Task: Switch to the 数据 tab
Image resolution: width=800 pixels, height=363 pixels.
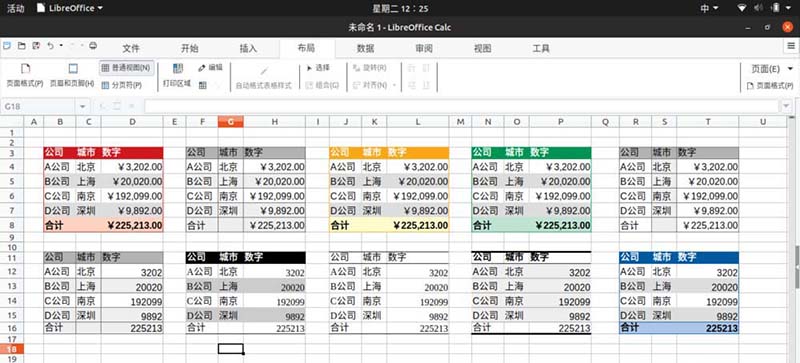Action: 365,49
